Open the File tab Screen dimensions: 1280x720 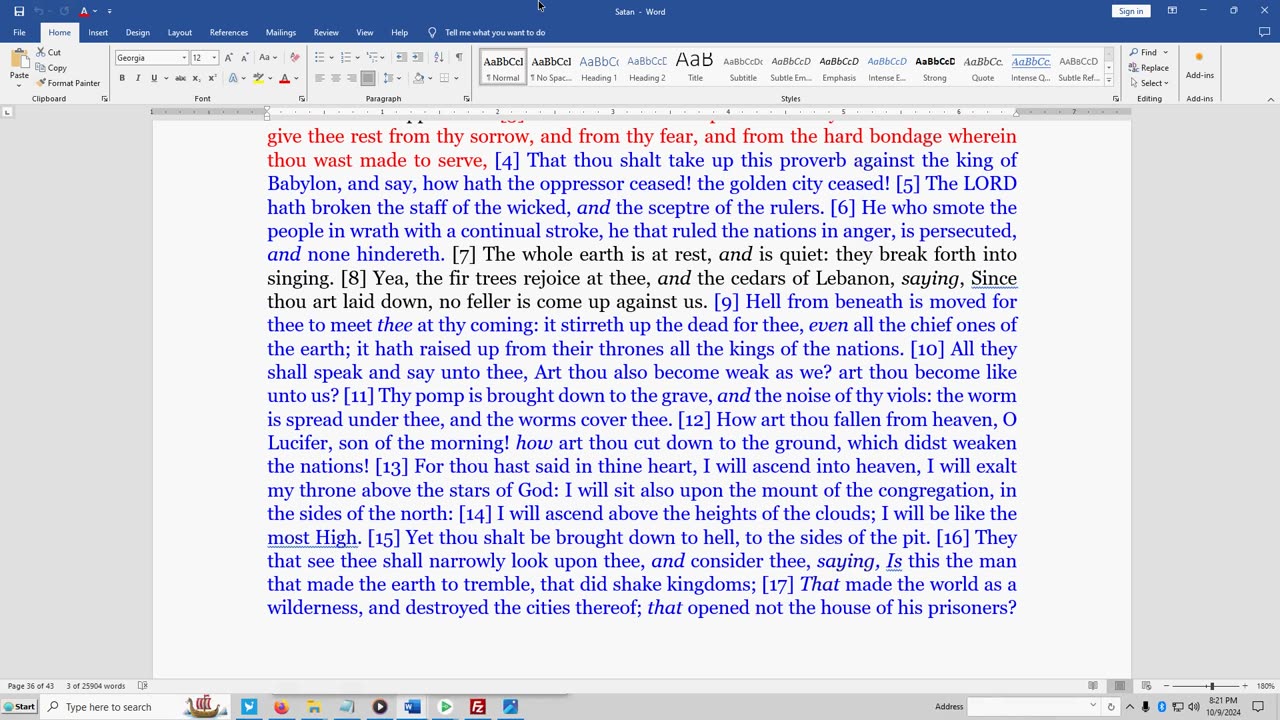coord(19,32)
